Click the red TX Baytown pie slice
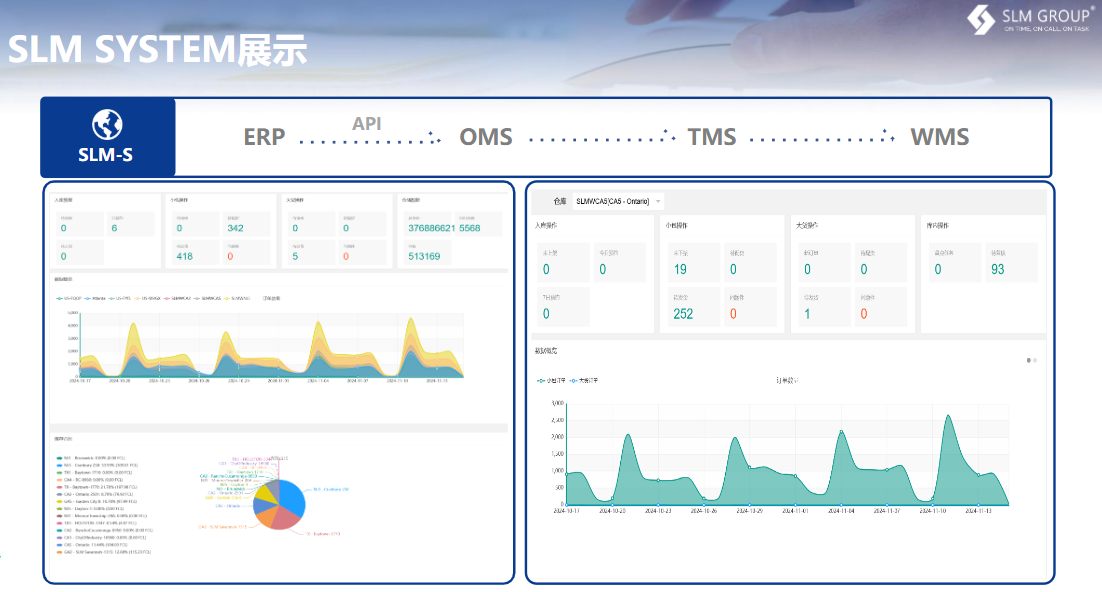The image size is (1102, 592). (x=286, y=519)
